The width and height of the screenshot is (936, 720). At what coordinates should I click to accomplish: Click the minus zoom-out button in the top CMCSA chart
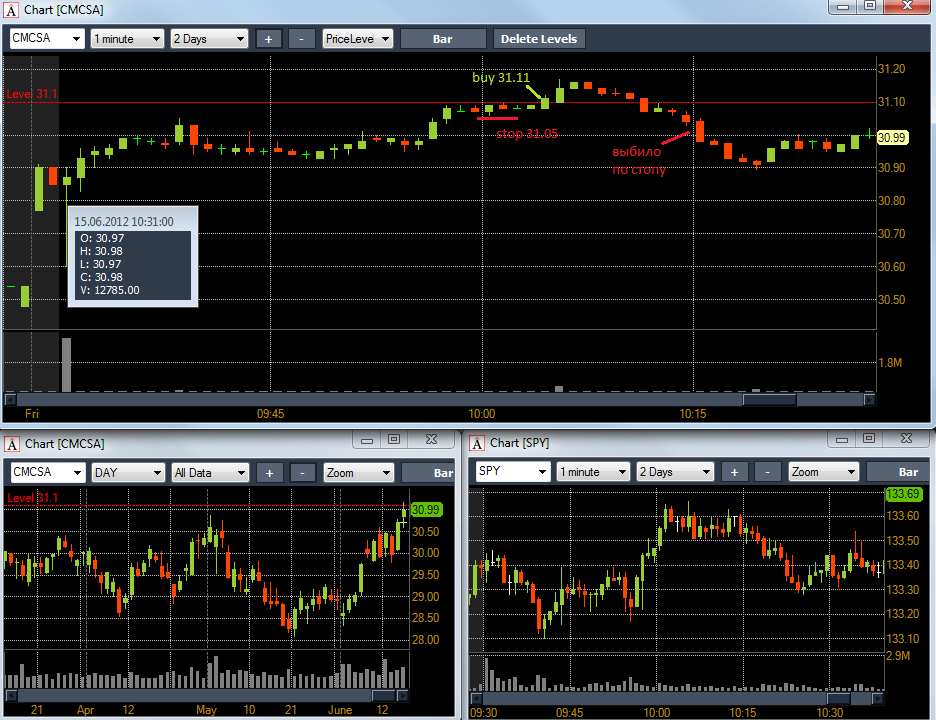pos(301,39)
